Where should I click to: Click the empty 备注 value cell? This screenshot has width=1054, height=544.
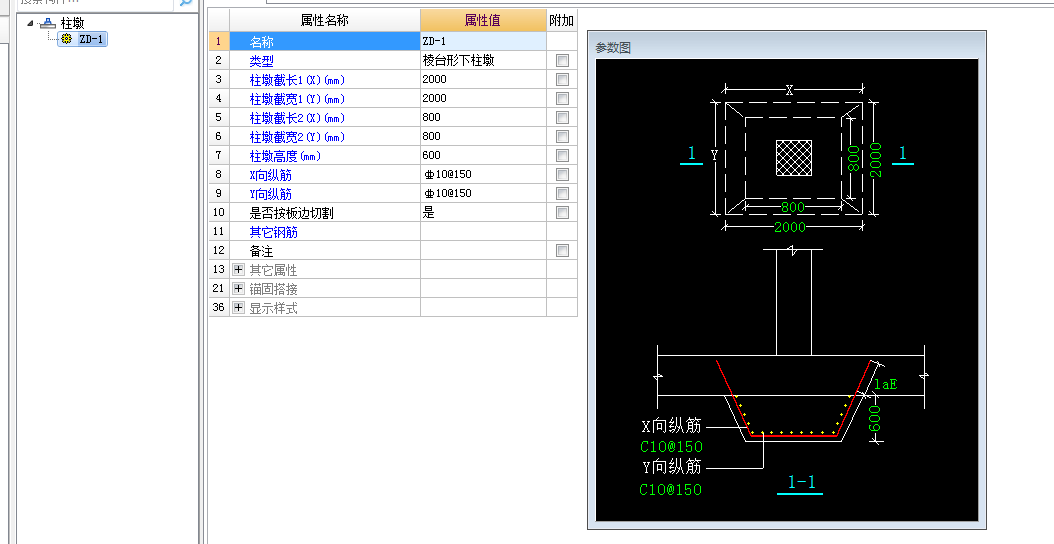483,250
